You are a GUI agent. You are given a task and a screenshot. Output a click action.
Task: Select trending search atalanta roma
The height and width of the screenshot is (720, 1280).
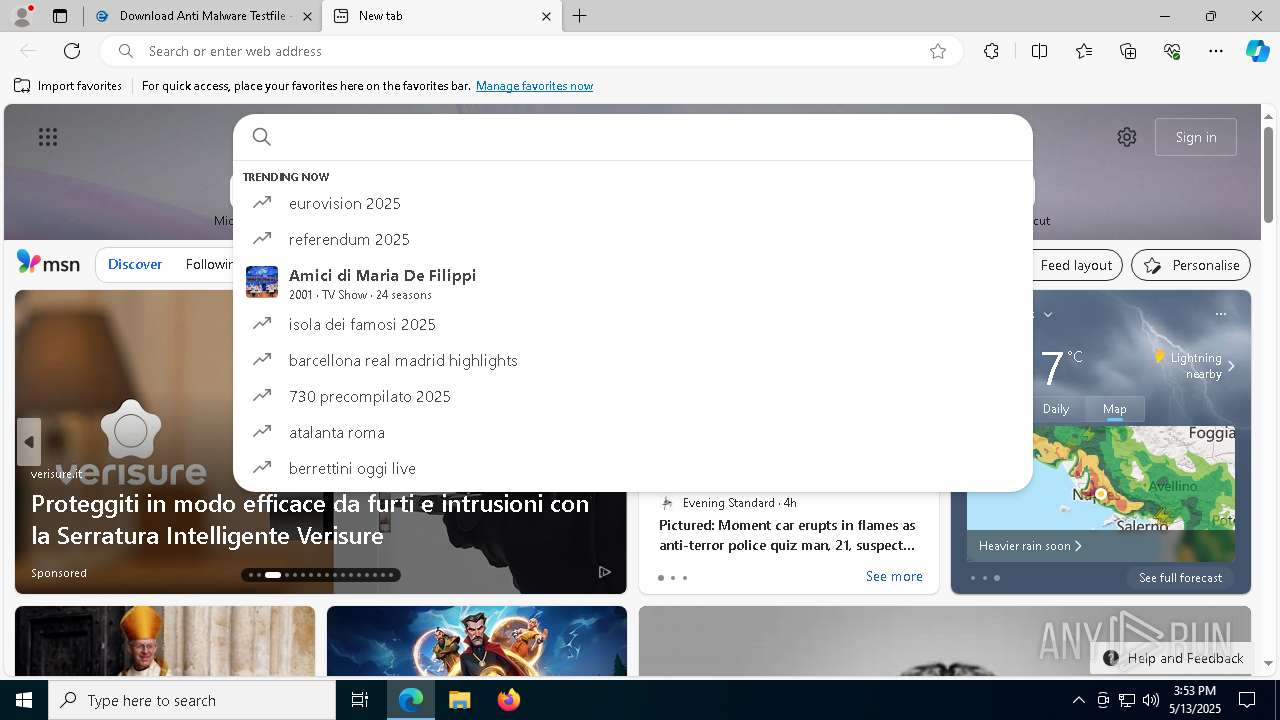[x=632, y=432]
